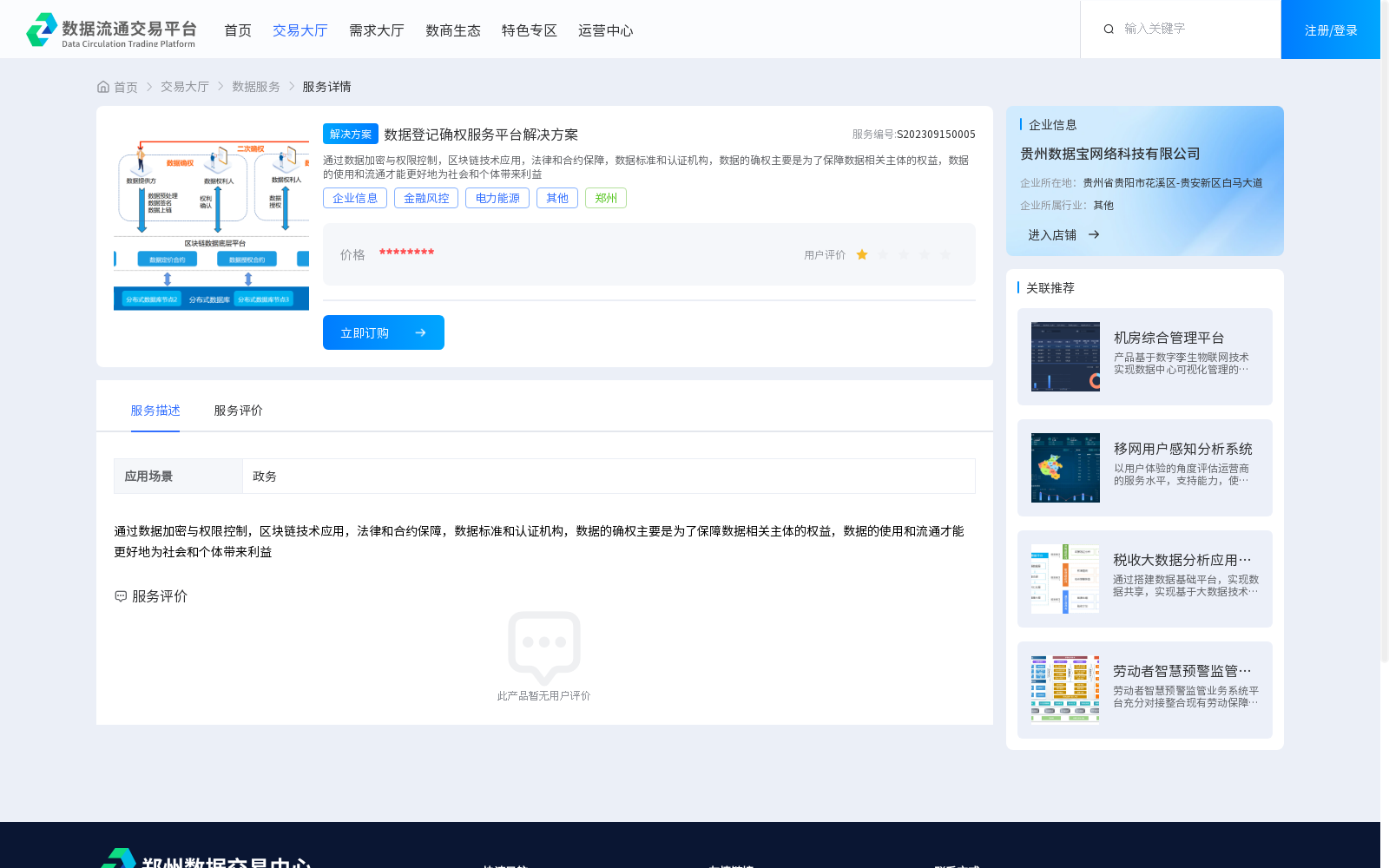Click the search magnifier icon
This screenshot has height=868, width=1389.
click(x=1109, y=30)
